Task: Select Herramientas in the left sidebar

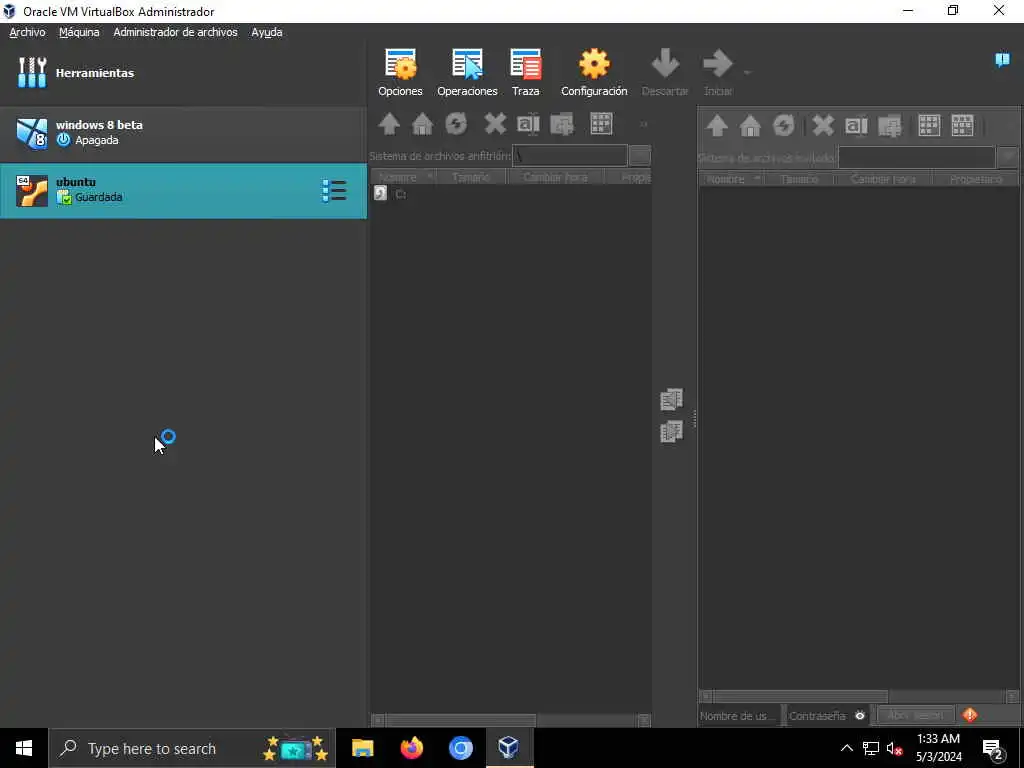Action: coord(183,72)
